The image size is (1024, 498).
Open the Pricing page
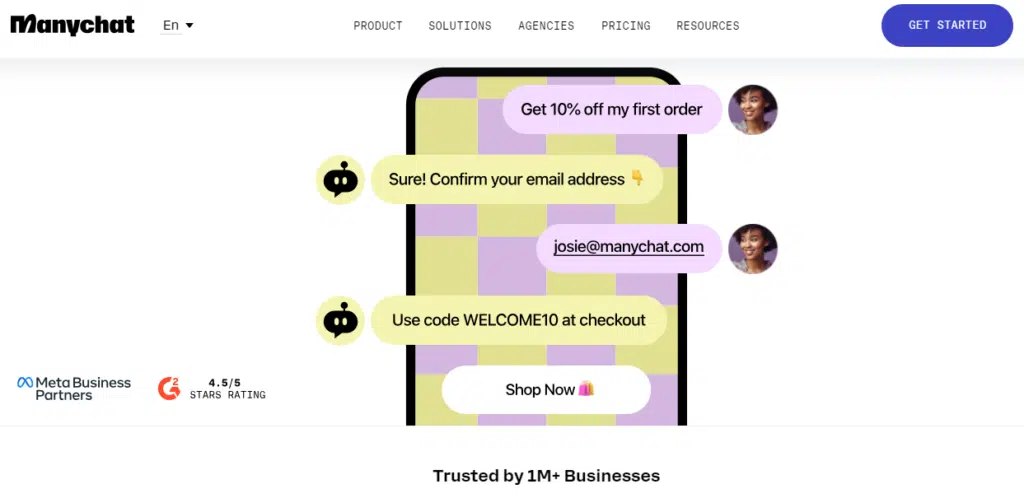(626, 26)
